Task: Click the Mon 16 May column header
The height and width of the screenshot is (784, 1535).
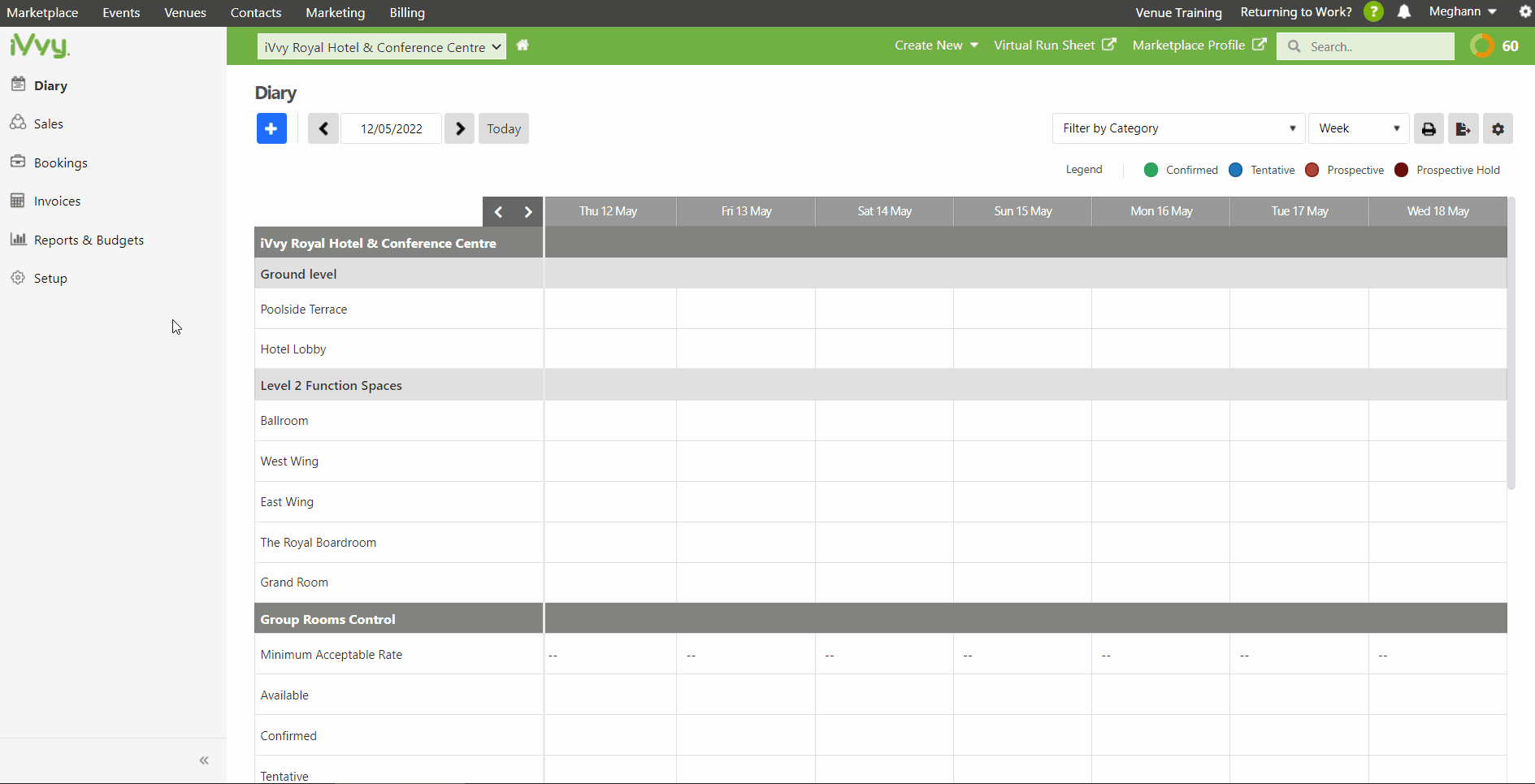Action: point(1161,211)
